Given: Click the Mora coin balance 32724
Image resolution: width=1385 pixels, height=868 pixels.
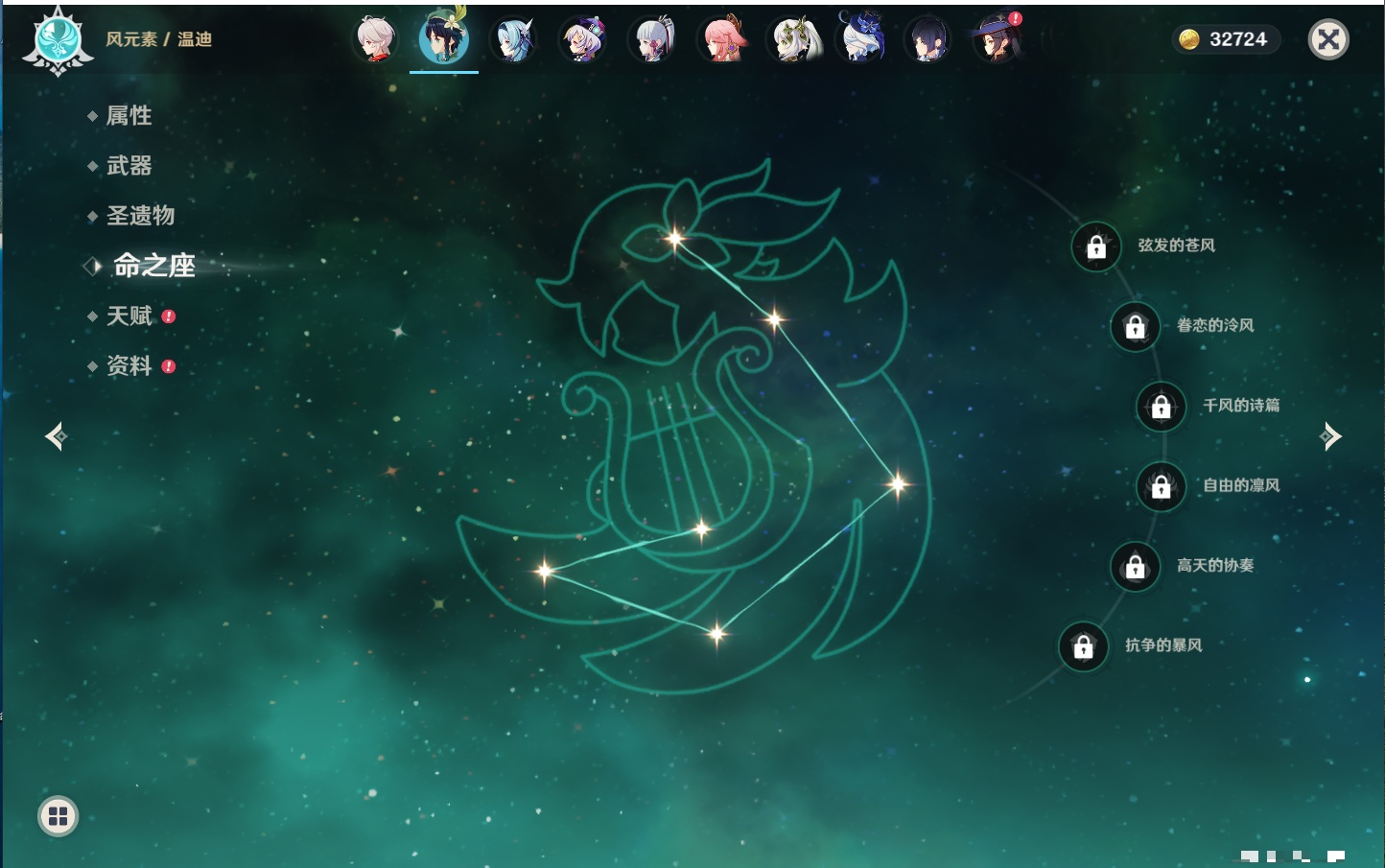Looking at the screenshot, I should tap(1225, 39).
